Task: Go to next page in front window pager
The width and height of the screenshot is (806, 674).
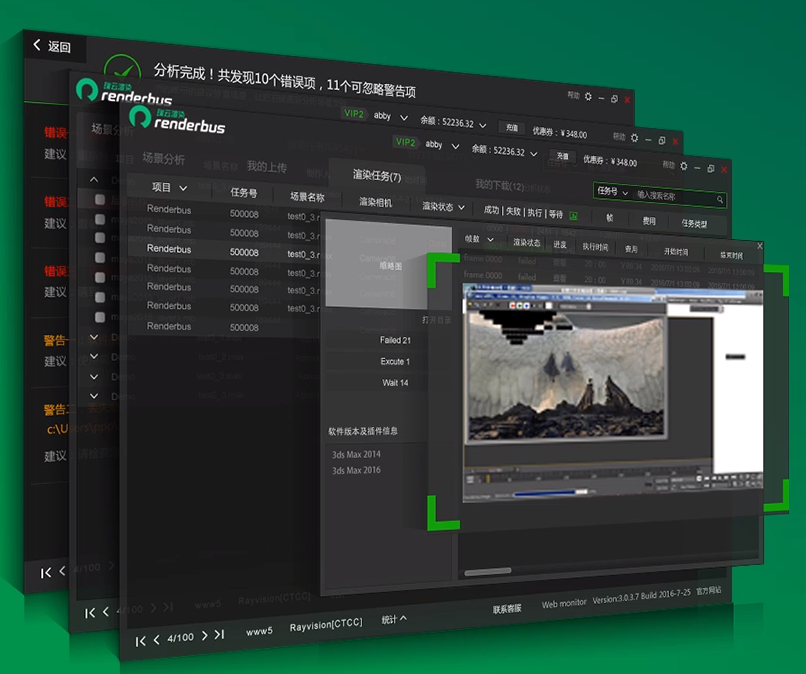Action: [204, 635]
